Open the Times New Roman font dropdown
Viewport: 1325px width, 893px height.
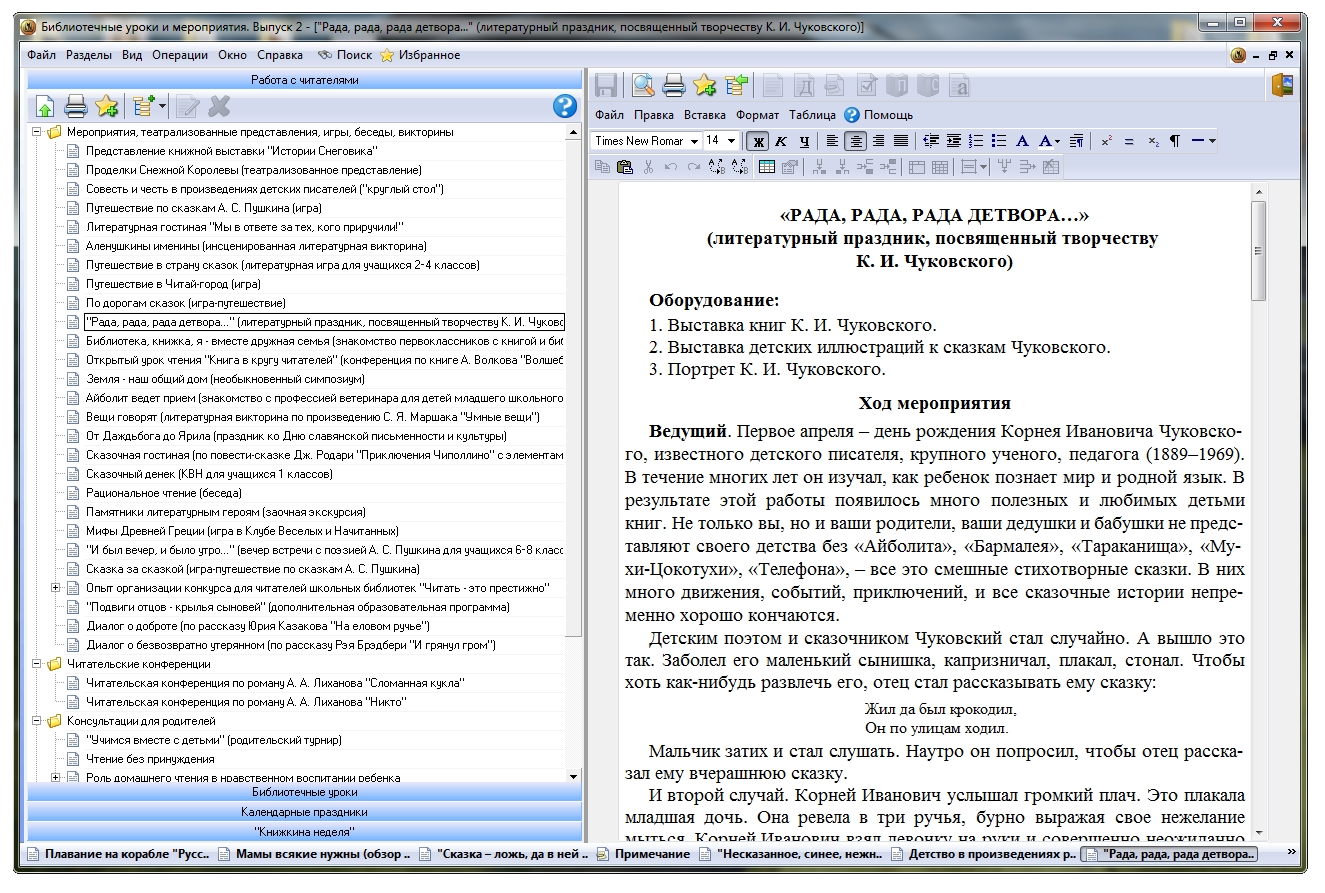click(x=693, y=141)
